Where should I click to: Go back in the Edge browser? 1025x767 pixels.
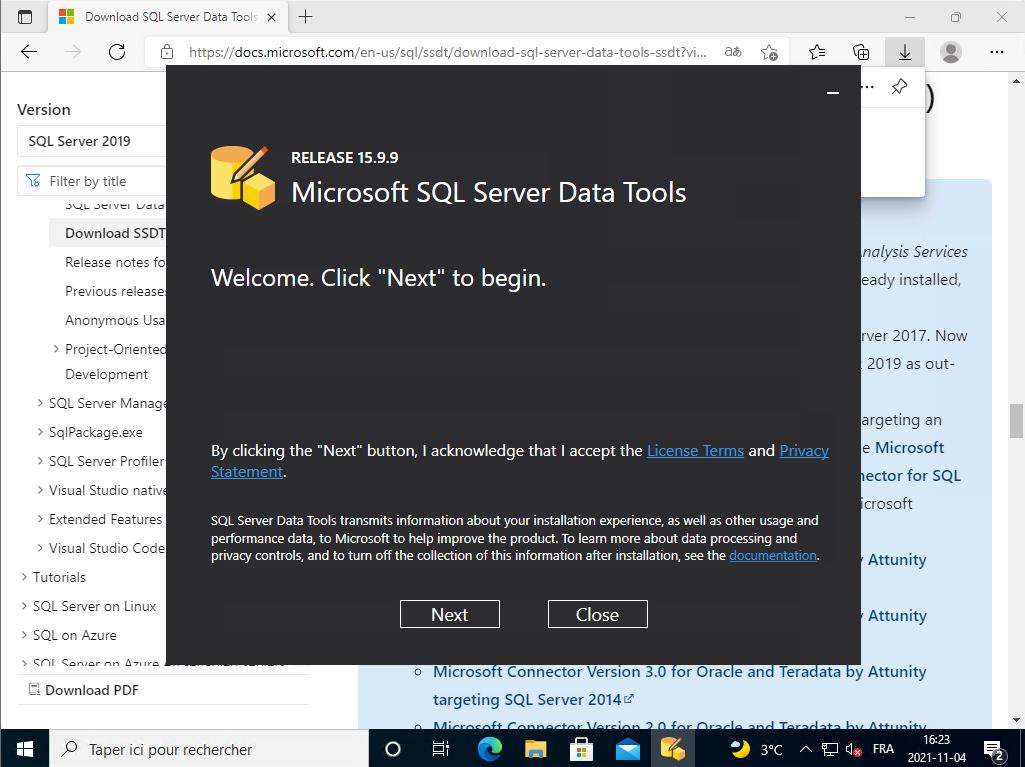tap(29, 52)
